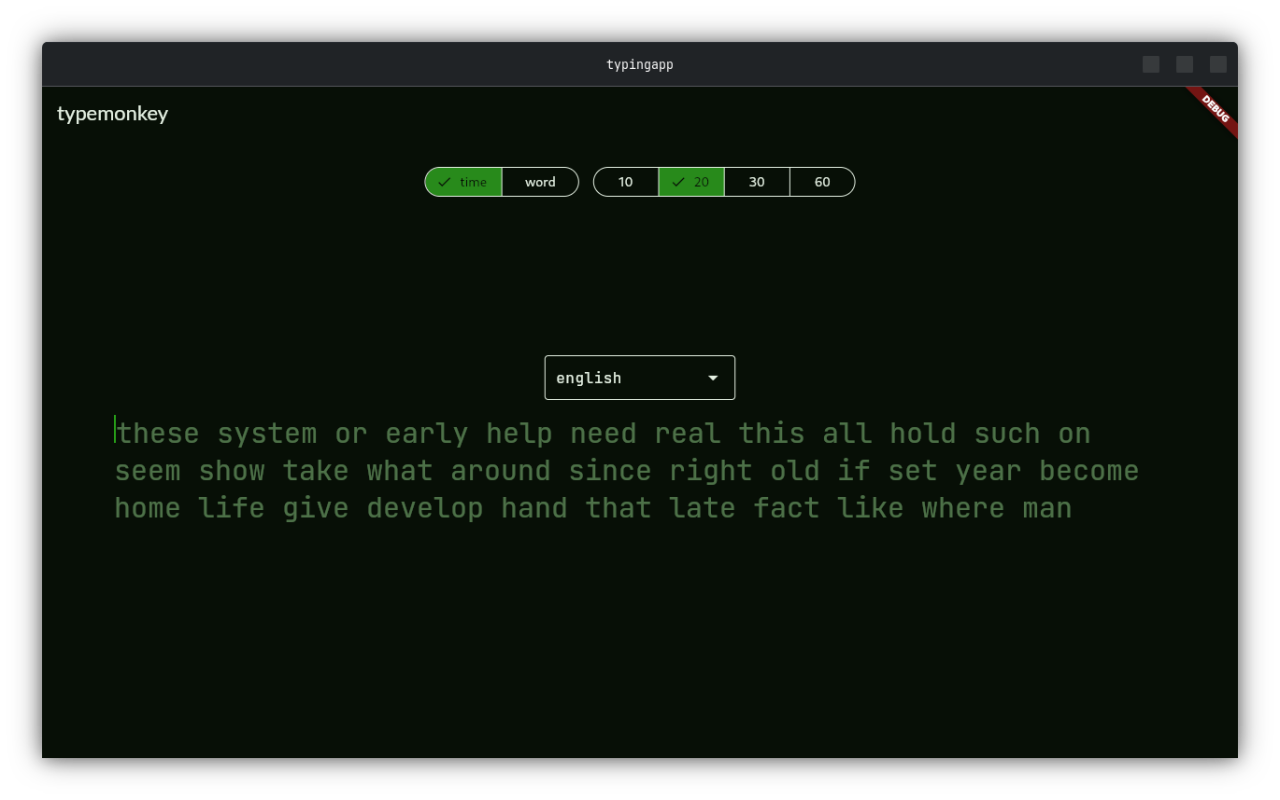Image resolution: width=1280 pixels, height=800 pixels.
Task: Click the word 'system' in the first line
Action: coord(267,433)
